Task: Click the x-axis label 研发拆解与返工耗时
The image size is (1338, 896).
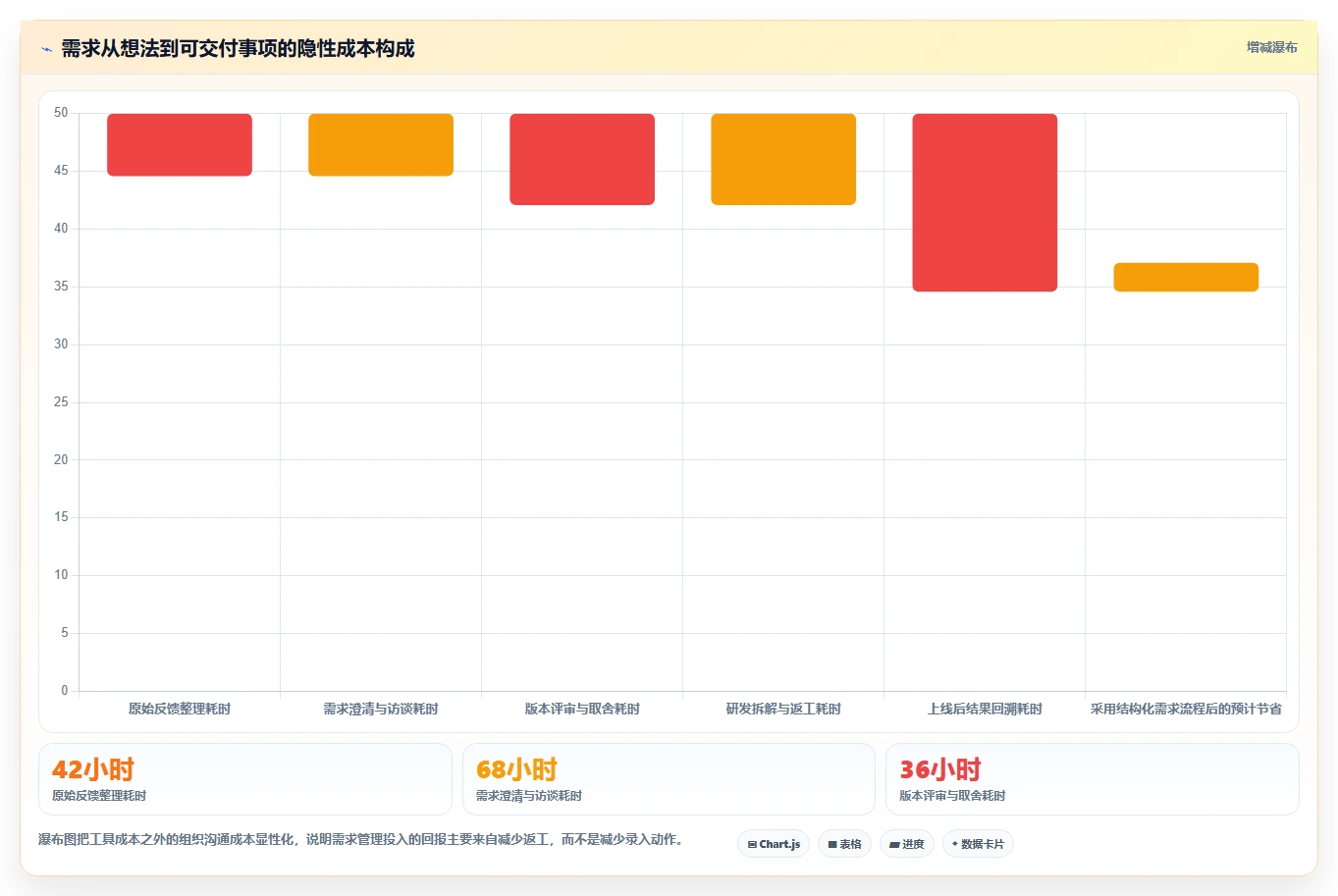Action: (x=783, y=709)
